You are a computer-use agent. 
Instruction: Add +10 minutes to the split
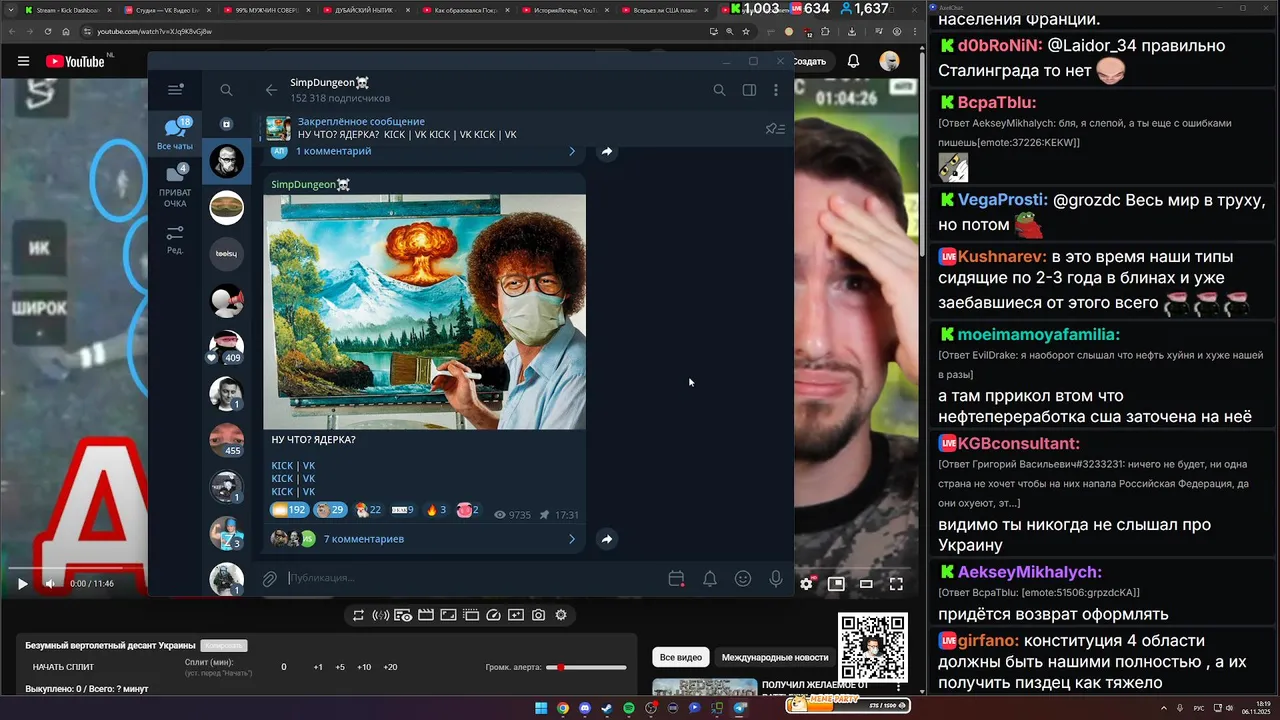(x=364, y=667)
